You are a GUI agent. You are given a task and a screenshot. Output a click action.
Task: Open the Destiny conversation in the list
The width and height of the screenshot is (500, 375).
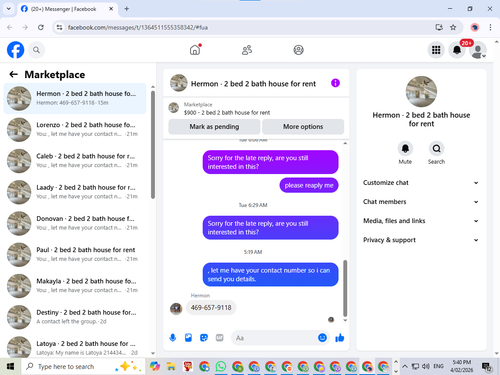75,317
